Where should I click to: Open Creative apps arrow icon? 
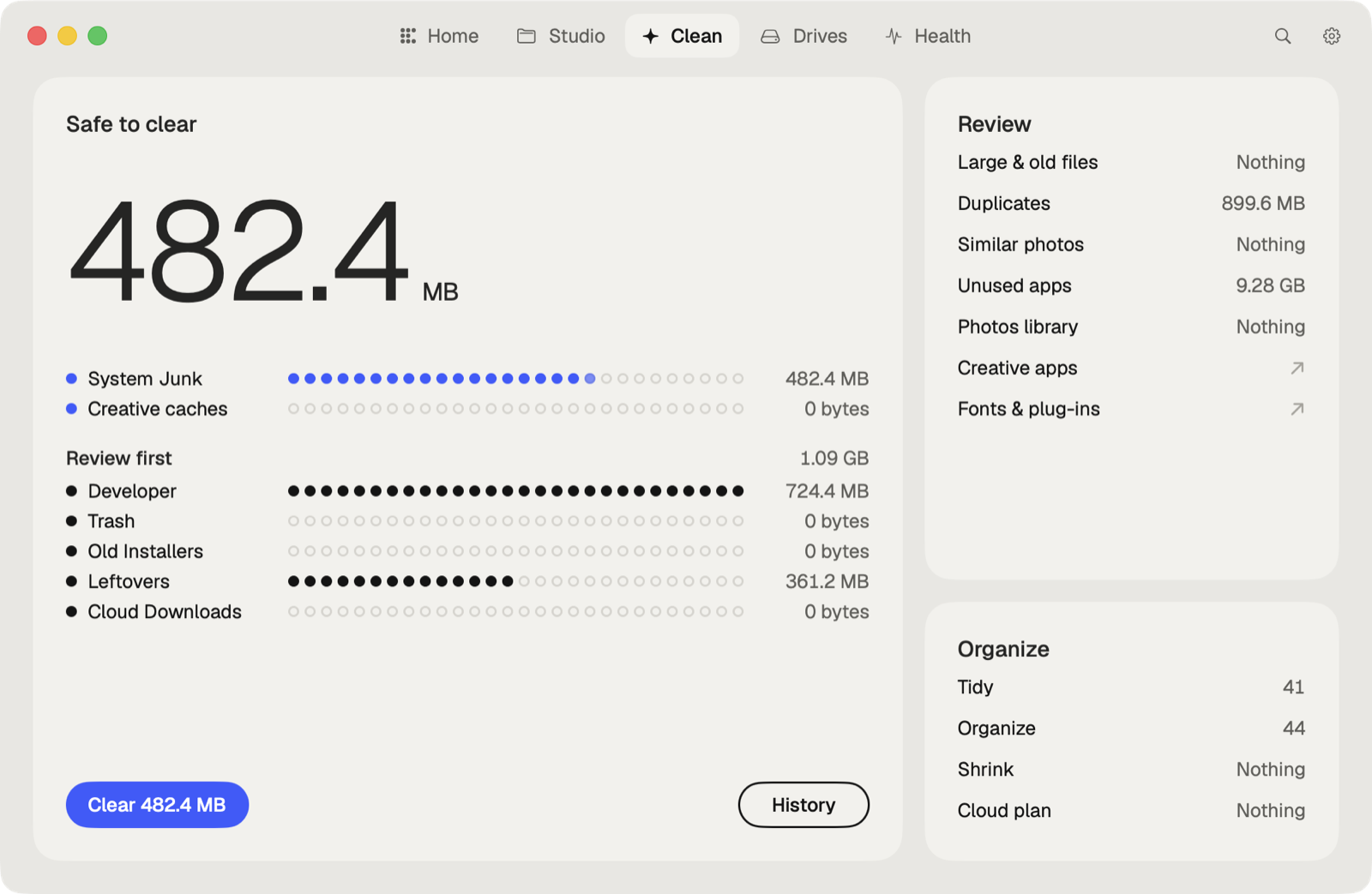click(x=1297, y=368)
